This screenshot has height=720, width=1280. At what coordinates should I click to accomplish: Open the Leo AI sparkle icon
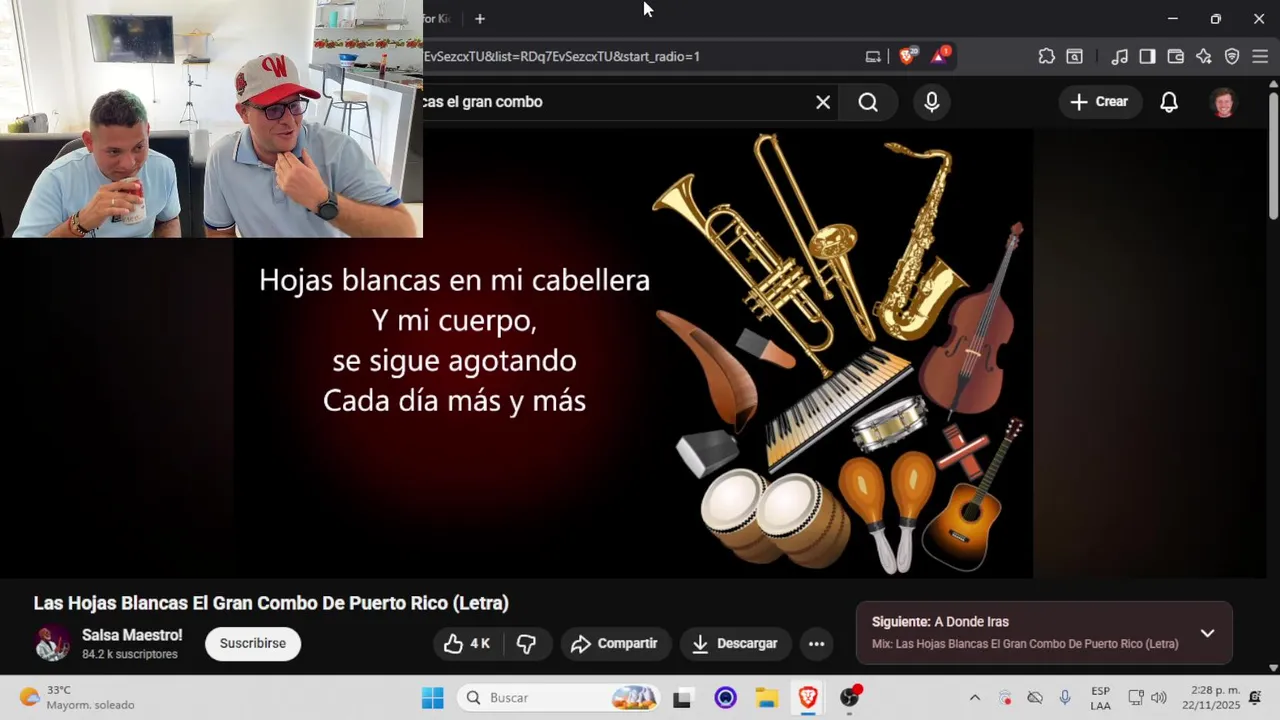tap(1204, 57)
